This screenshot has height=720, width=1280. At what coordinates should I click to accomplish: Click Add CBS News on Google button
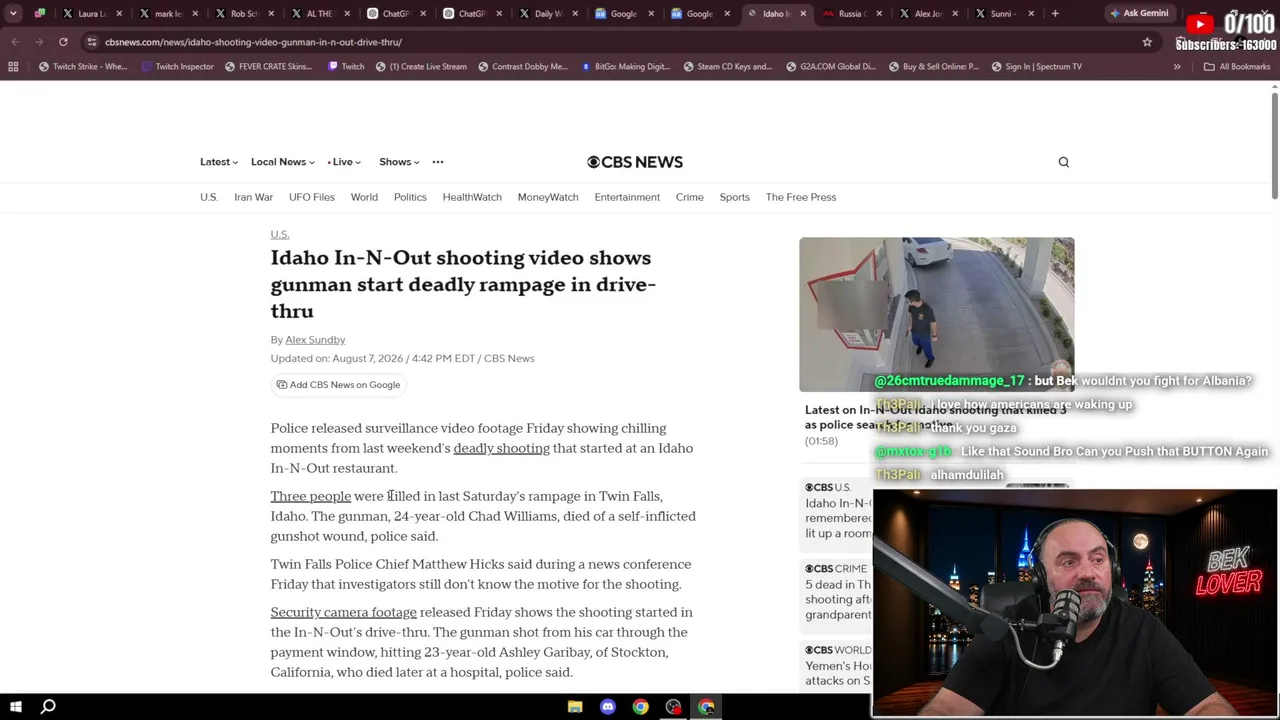[338, 385]
